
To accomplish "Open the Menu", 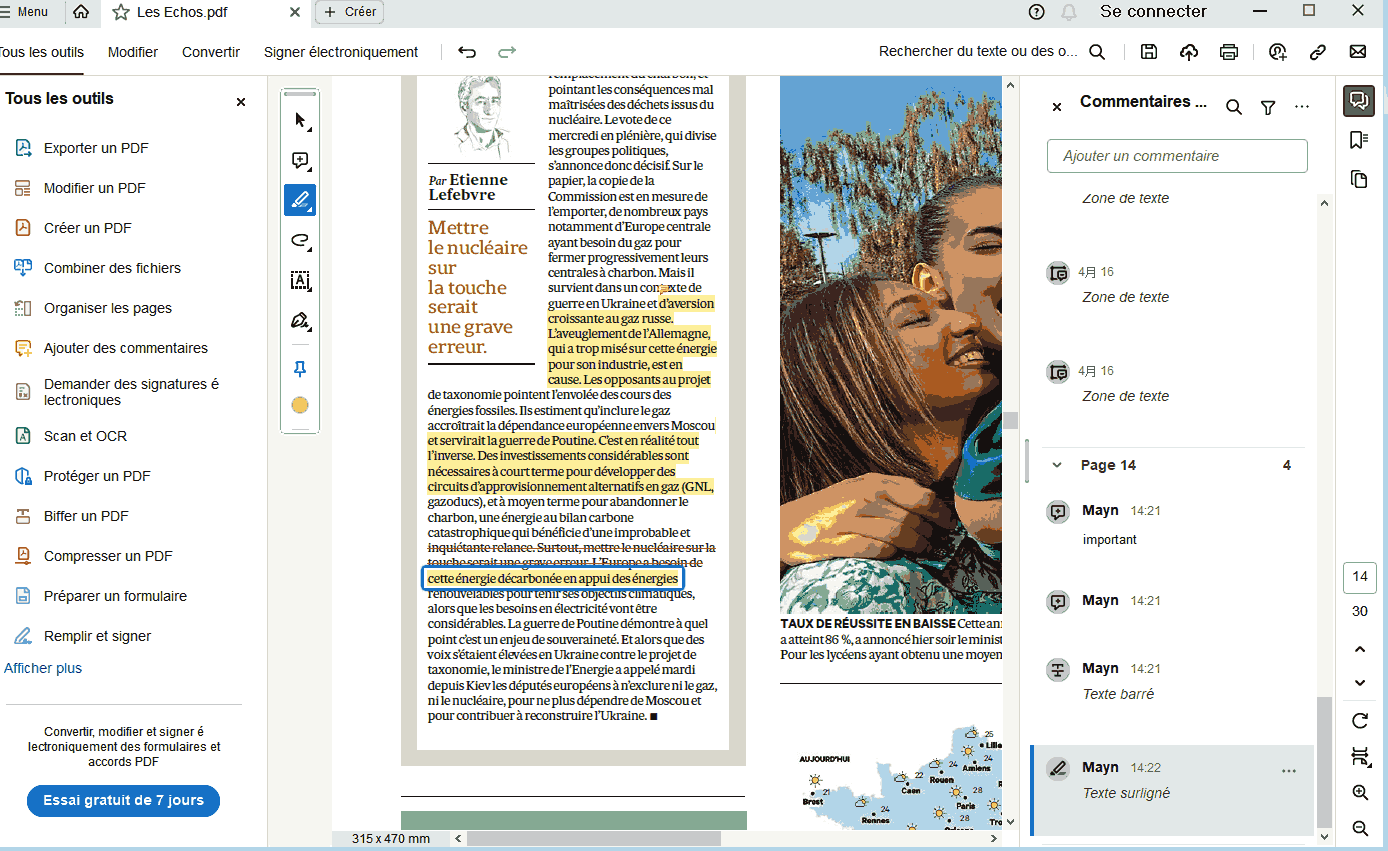I will click(x=26, y=12).
